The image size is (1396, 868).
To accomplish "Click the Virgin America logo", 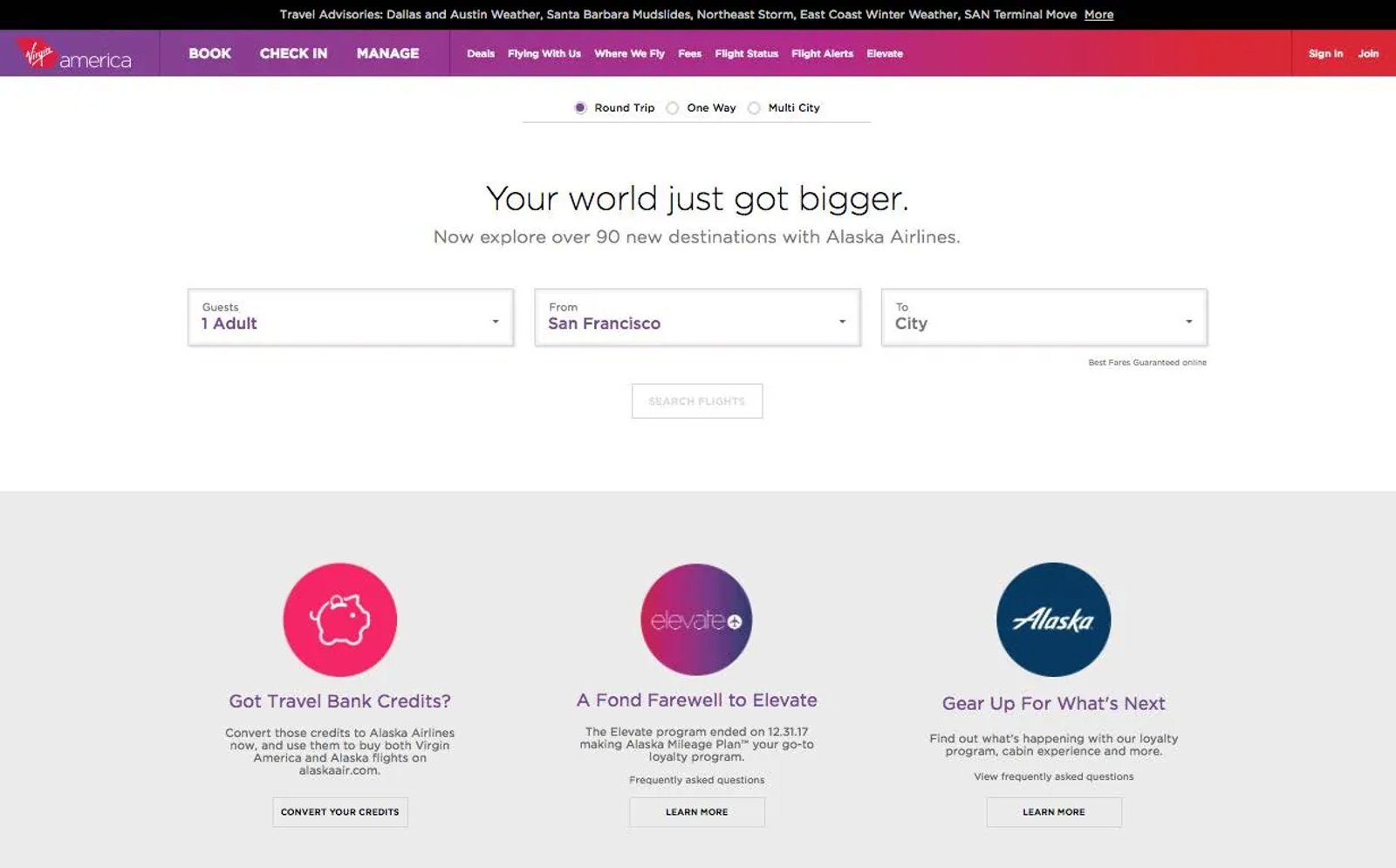I will click(x=74, y=54).
